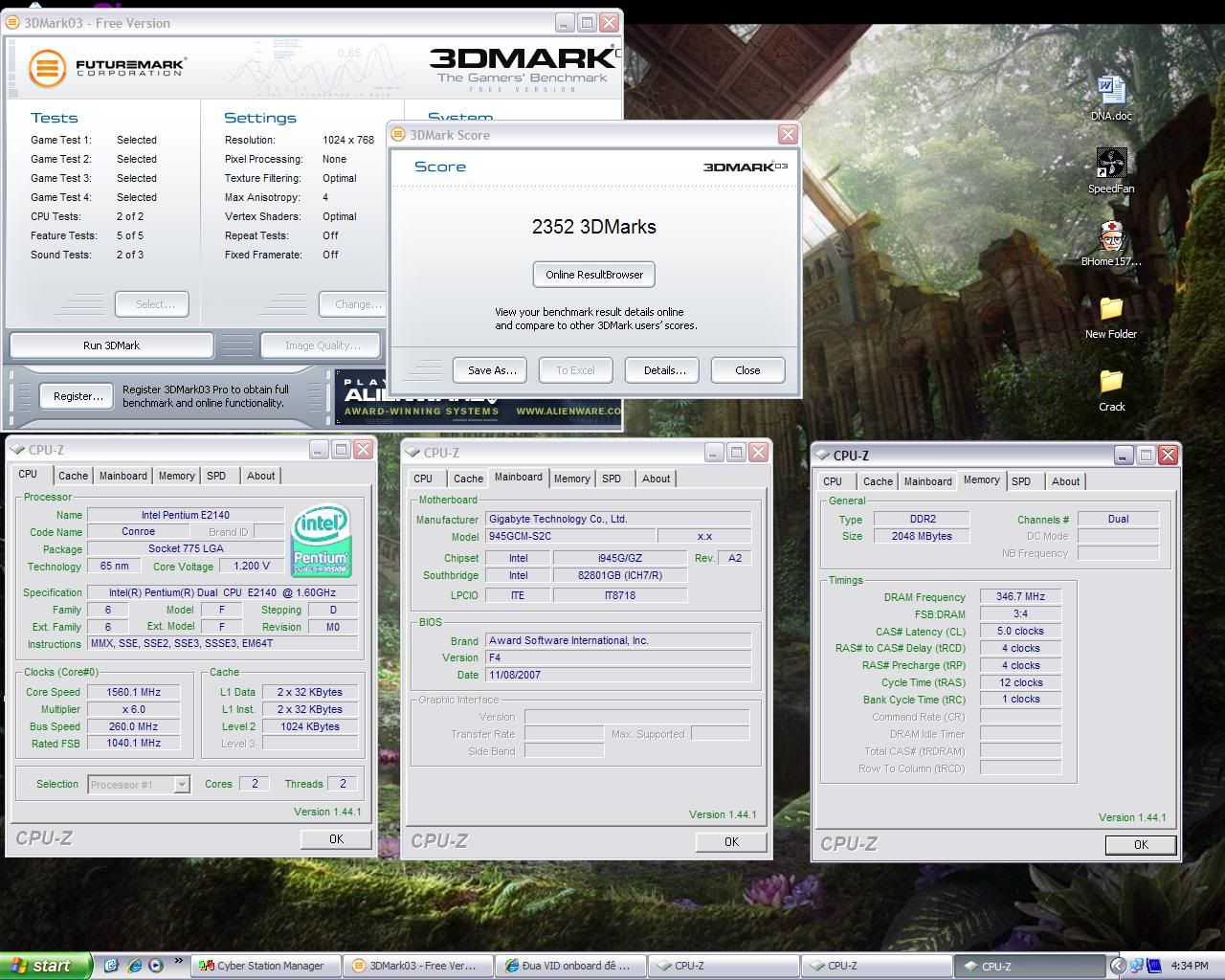Click the Core Speed value field

click(x=134, y=692)
